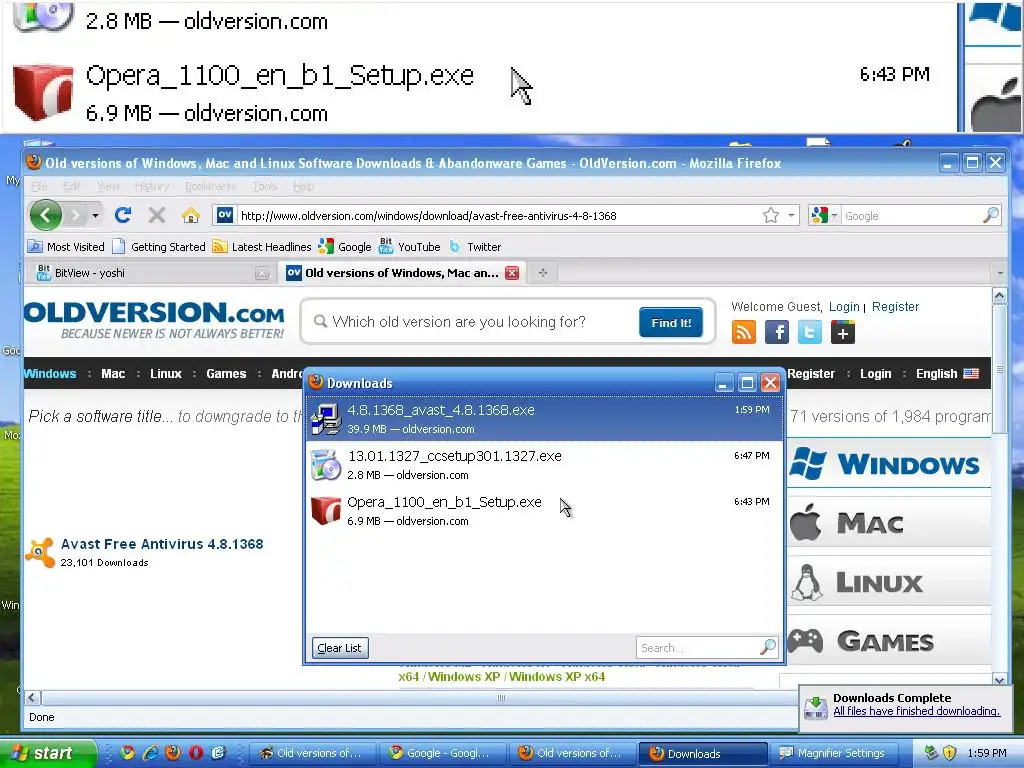The image size is (1024, 768).
Task: Open back-forward history dropdown arrow
Action: [x=95, y=215]
